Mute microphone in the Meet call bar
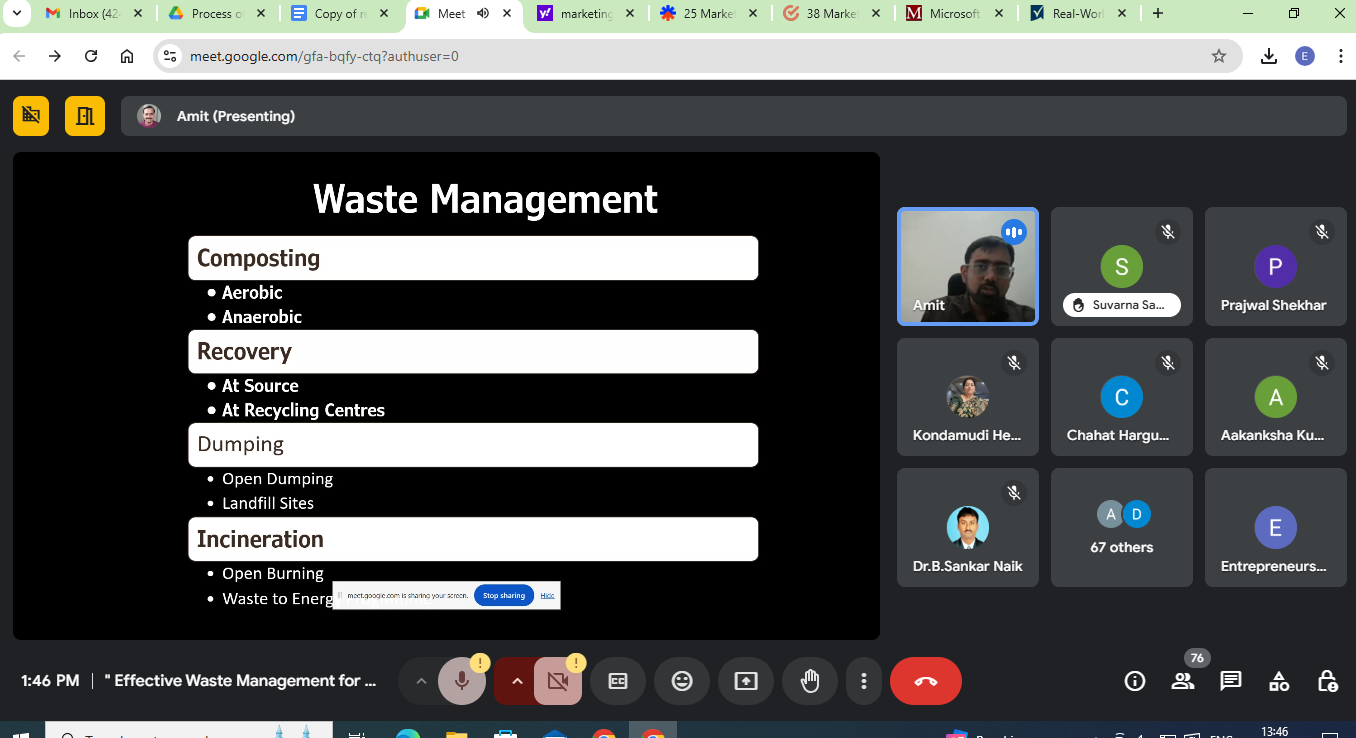Screen dimensions: 1356x738 (x=462, y=681)
